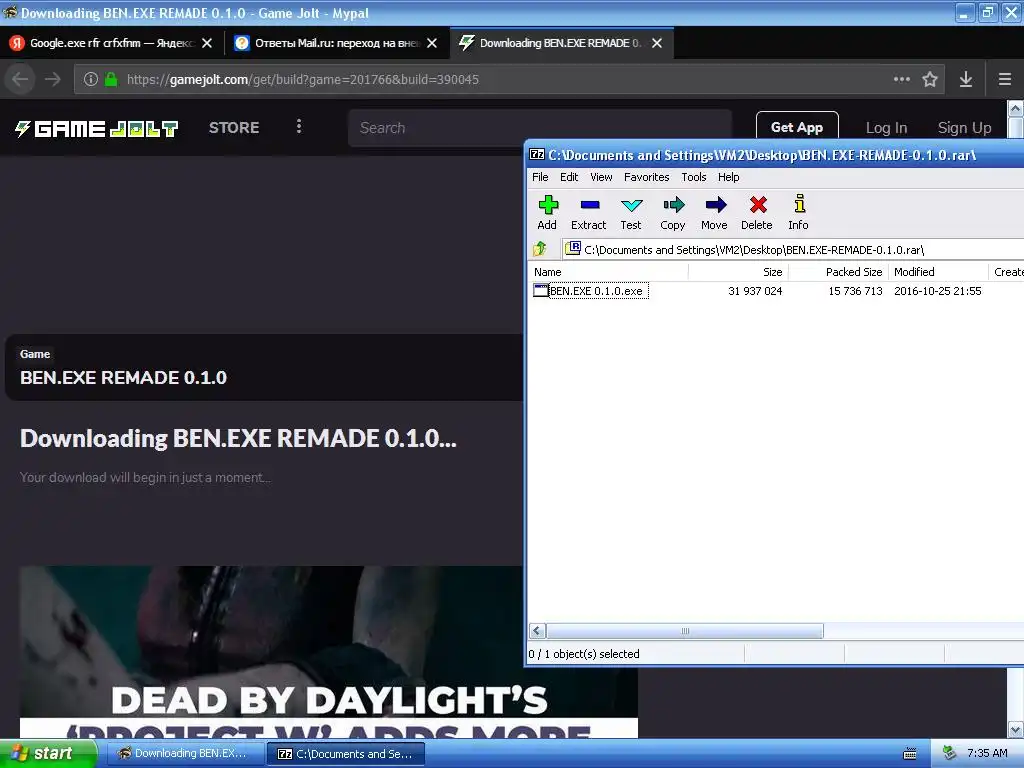The width and height of the screenshot is (1024, 768).
Task: Click modified date 2016-10-25 21:55
Action: (938, 291)
